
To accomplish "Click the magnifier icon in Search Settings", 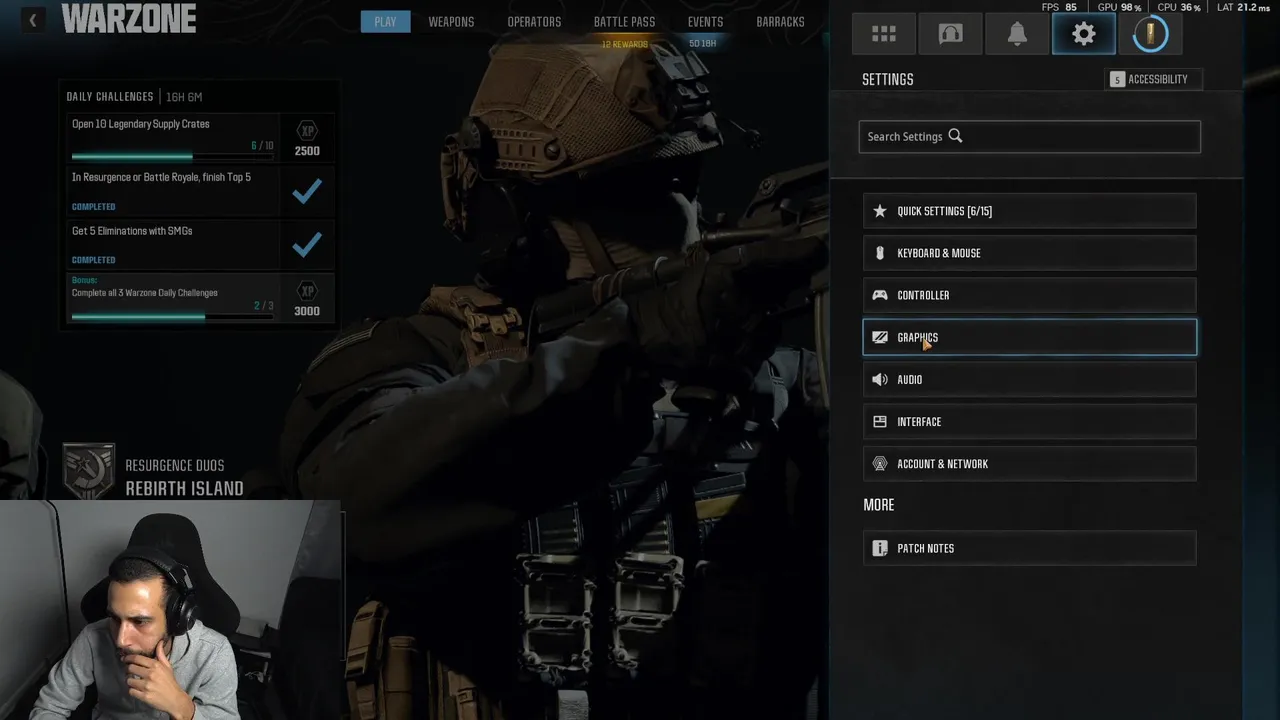I will [955, 136].
